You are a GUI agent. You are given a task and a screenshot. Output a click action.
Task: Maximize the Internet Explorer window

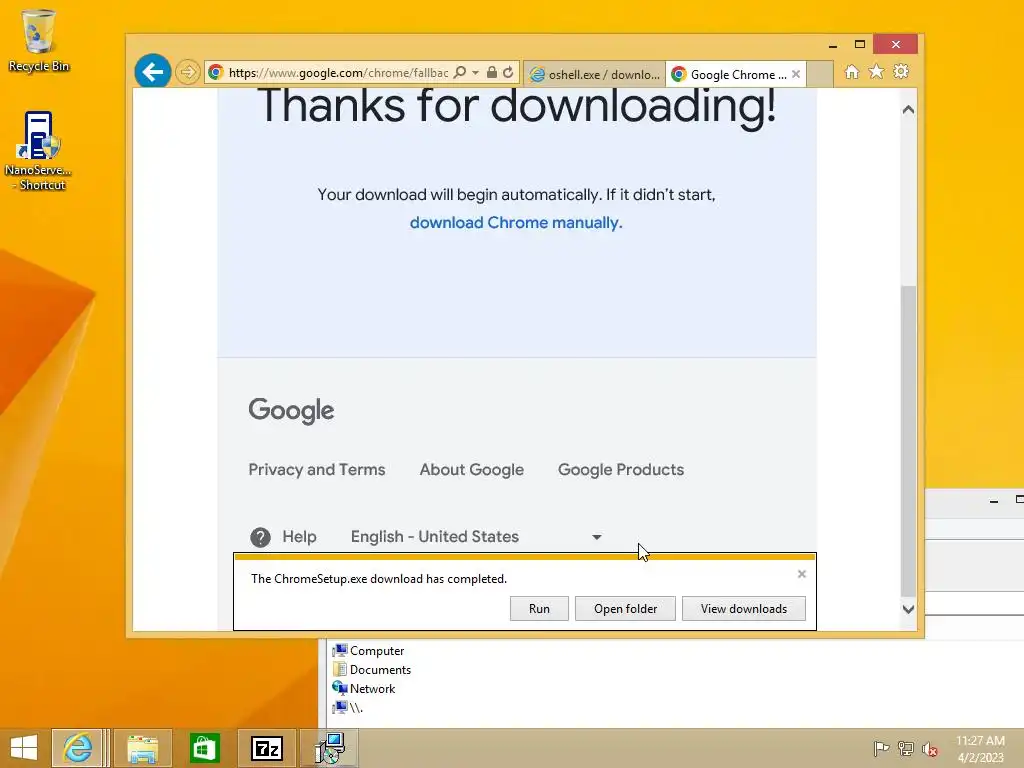click(859, 44)
